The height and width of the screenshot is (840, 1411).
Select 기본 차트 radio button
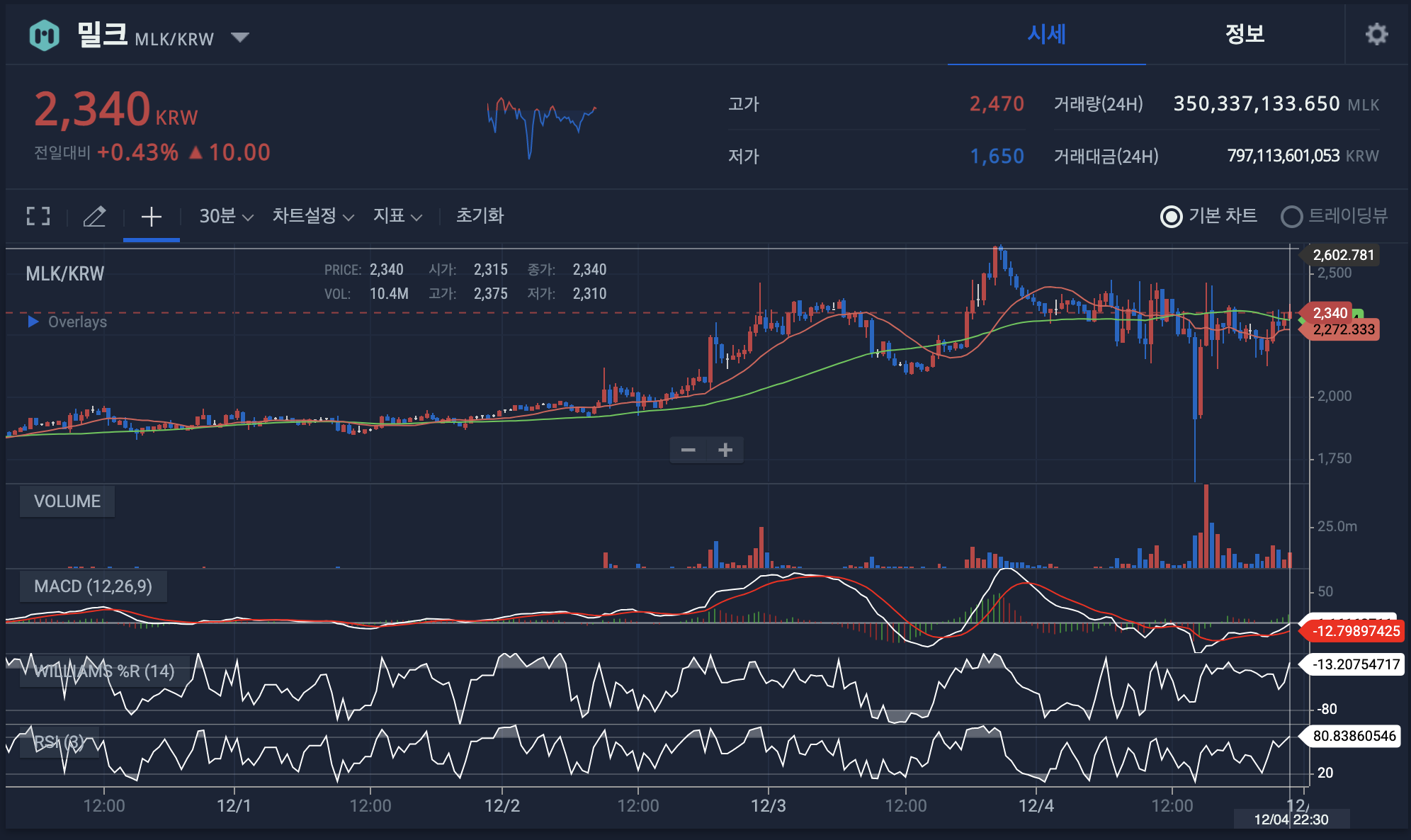pyautogui.click(x=1172, y=216)
